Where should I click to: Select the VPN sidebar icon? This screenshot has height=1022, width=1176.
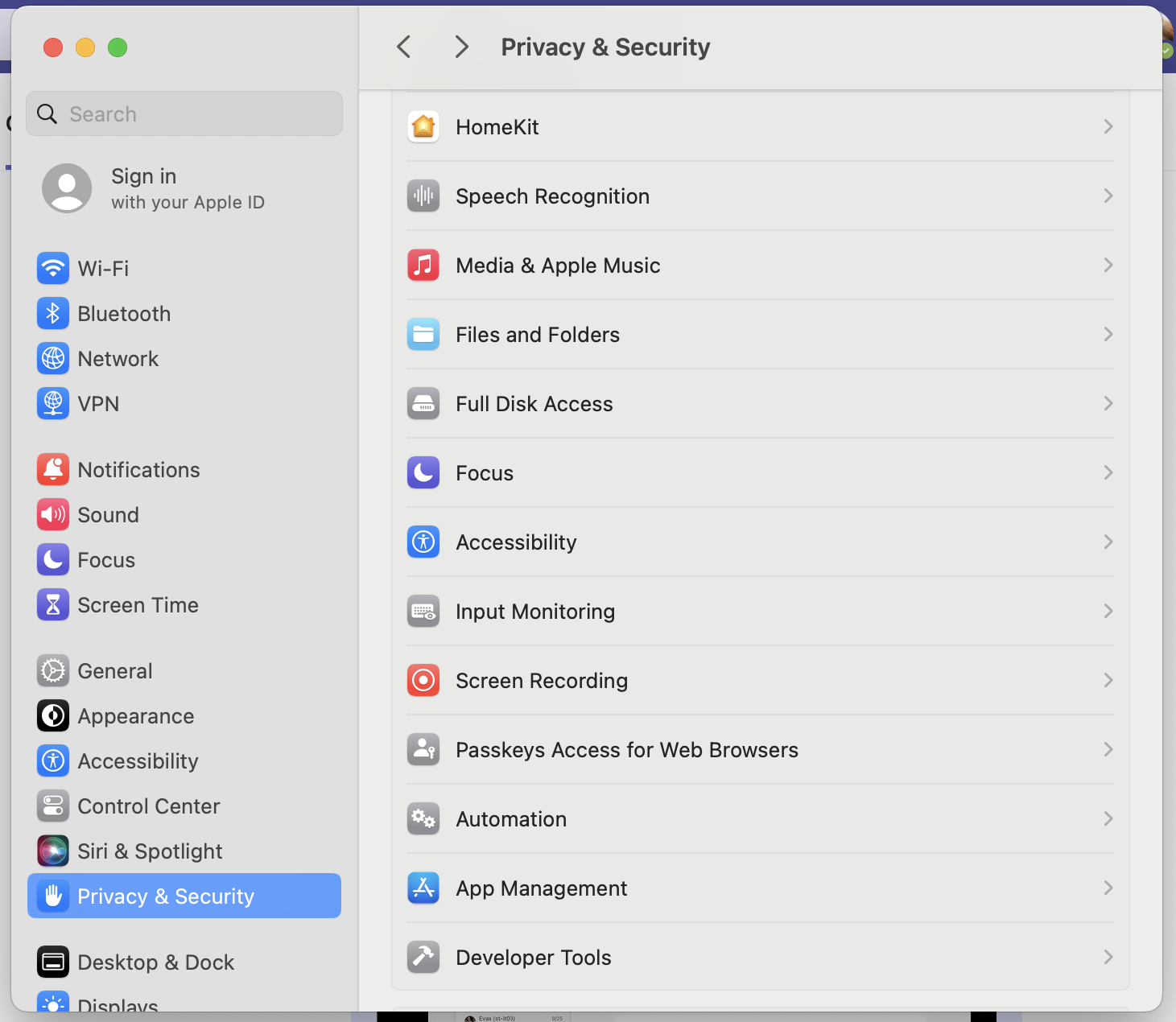point(53,404)
